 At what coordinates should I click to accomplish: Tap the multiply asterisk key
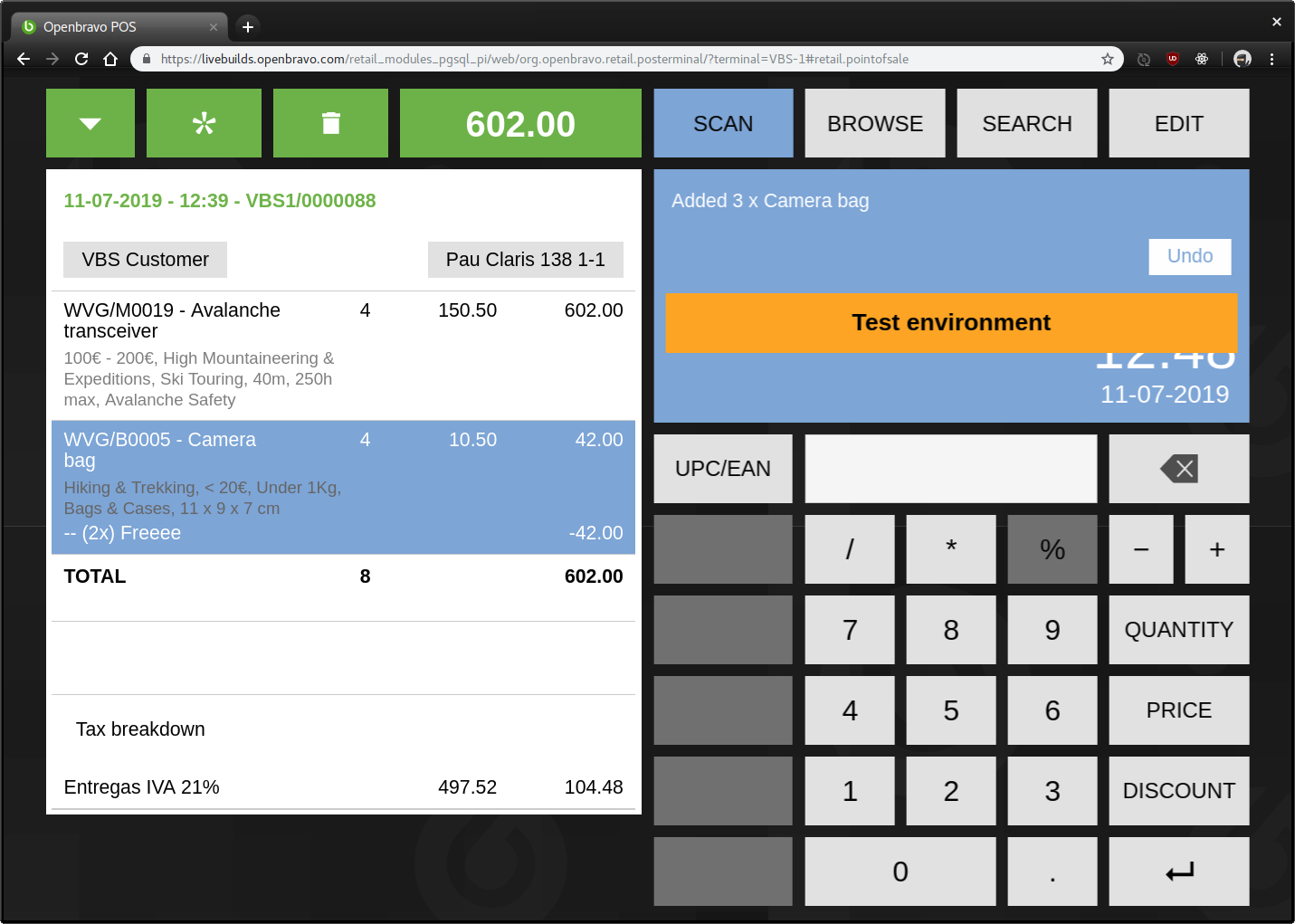point(951,549)
